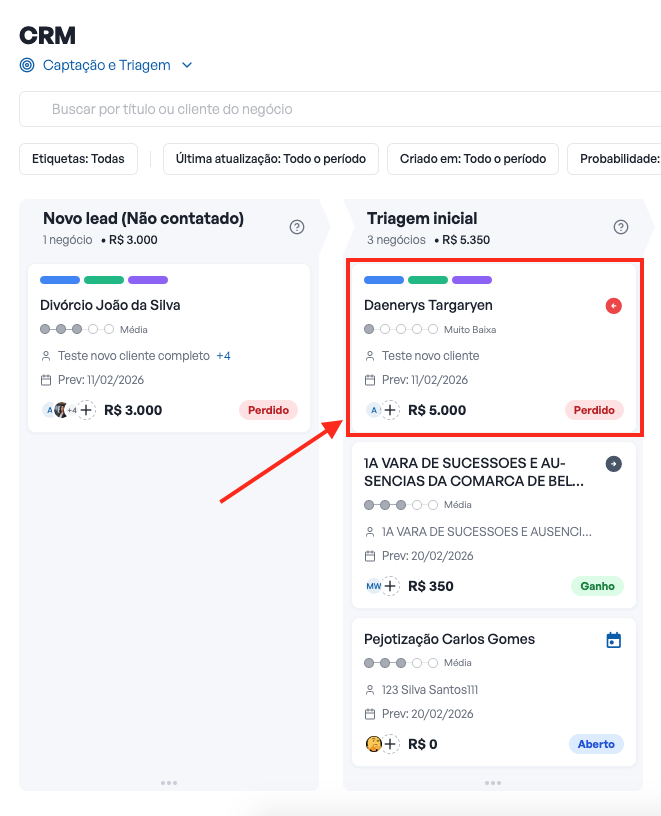Click dark arrow icon on 1A VARA card
Image resolution: width=661 pixels, height=816 pixels.
[x=614, y=464]
